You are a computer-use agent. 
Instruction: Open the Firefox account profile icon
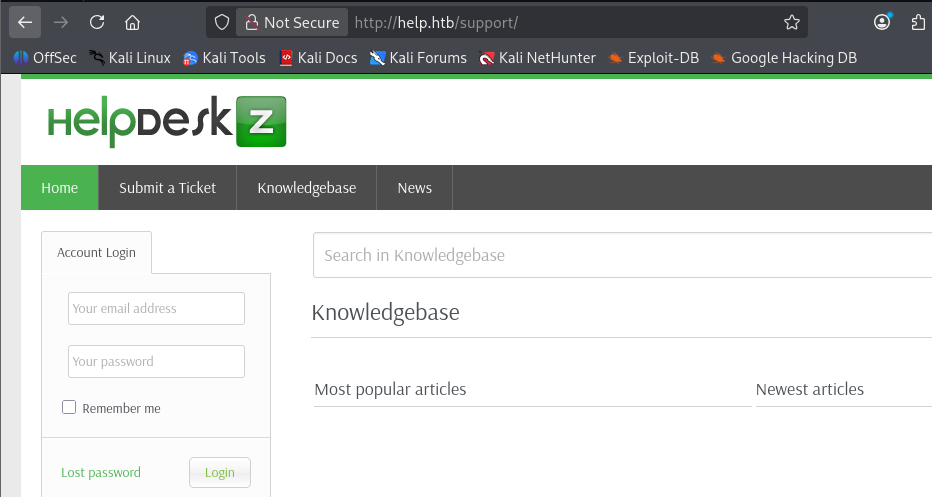click(882, 22)
